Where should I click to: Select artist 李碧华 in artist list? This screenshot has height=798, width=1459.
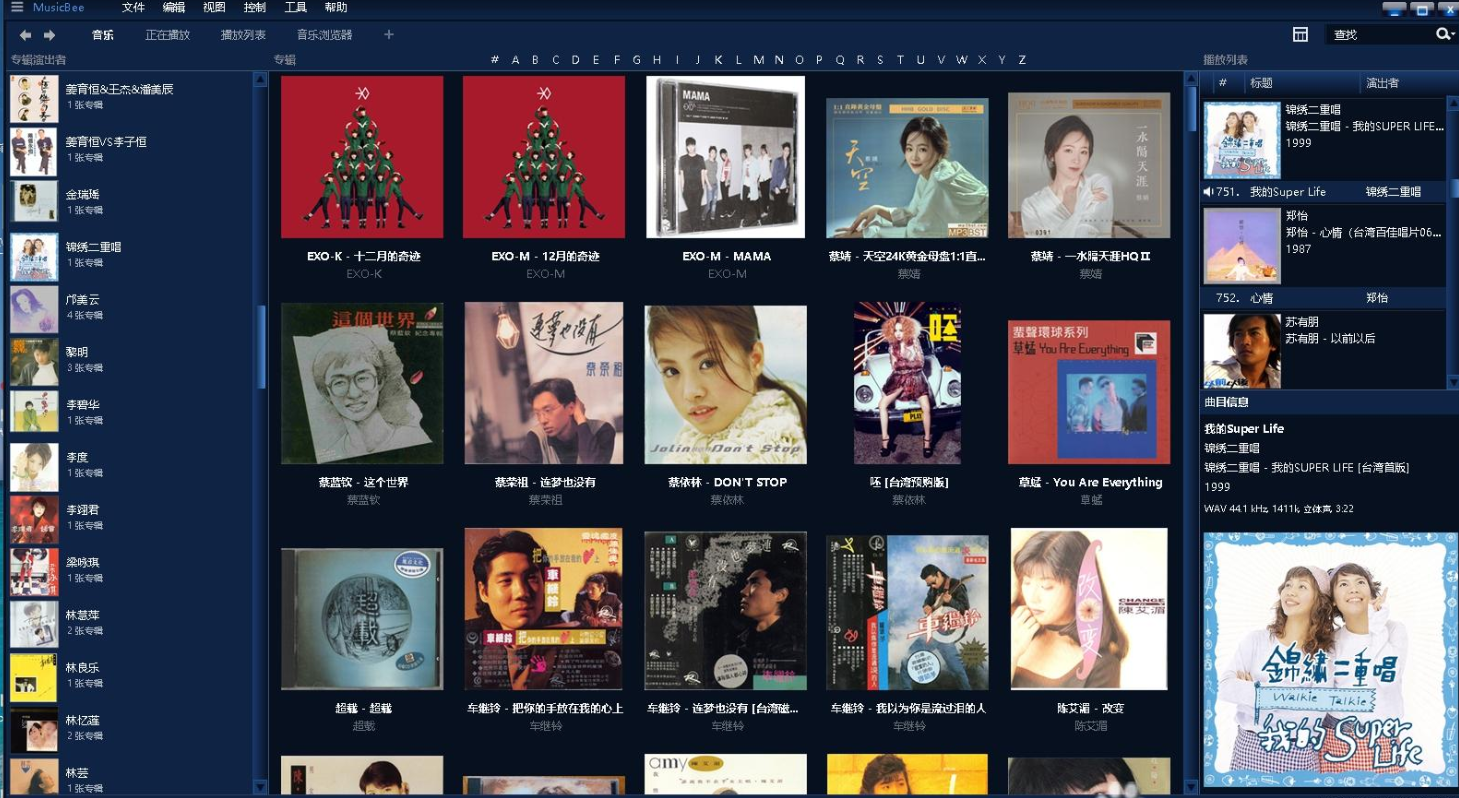coord(130,414)
